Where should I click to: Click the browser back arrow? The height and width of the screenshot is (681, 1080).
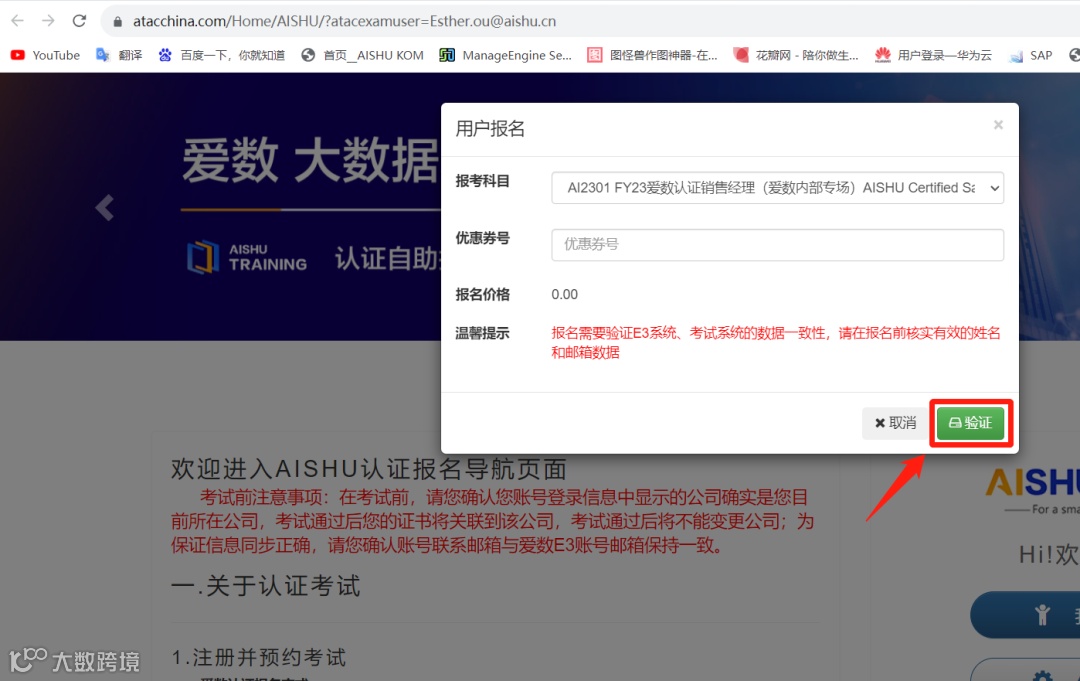(x=18, y=21)
